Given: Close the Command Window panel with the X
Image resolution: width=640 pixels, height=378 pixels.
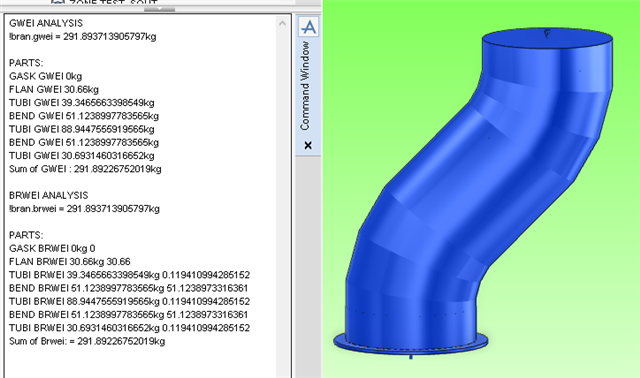Looking at the screenshot, I should (308, 145).
